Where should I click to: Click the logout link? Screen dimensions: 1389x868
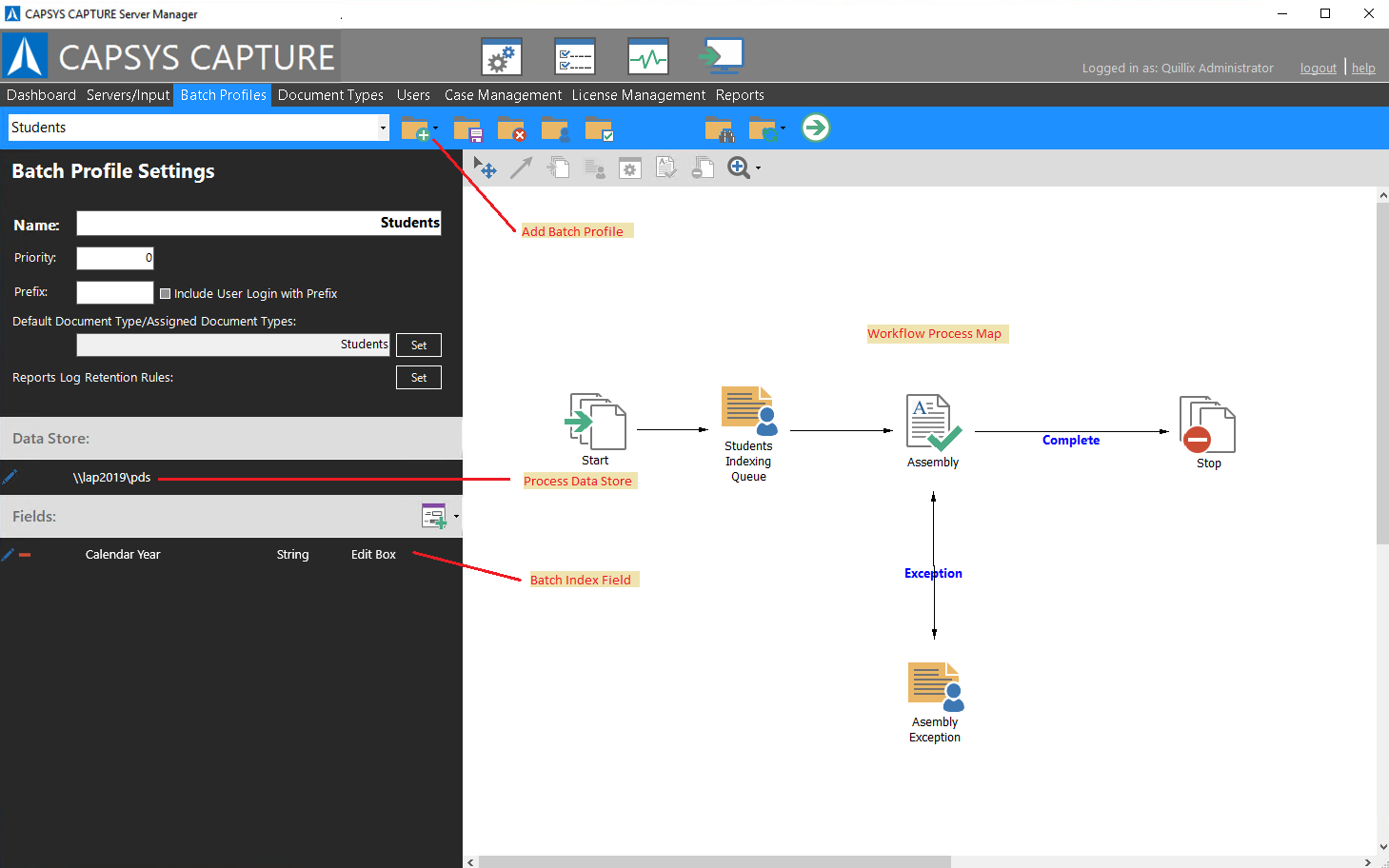(x=1319, y=69)
